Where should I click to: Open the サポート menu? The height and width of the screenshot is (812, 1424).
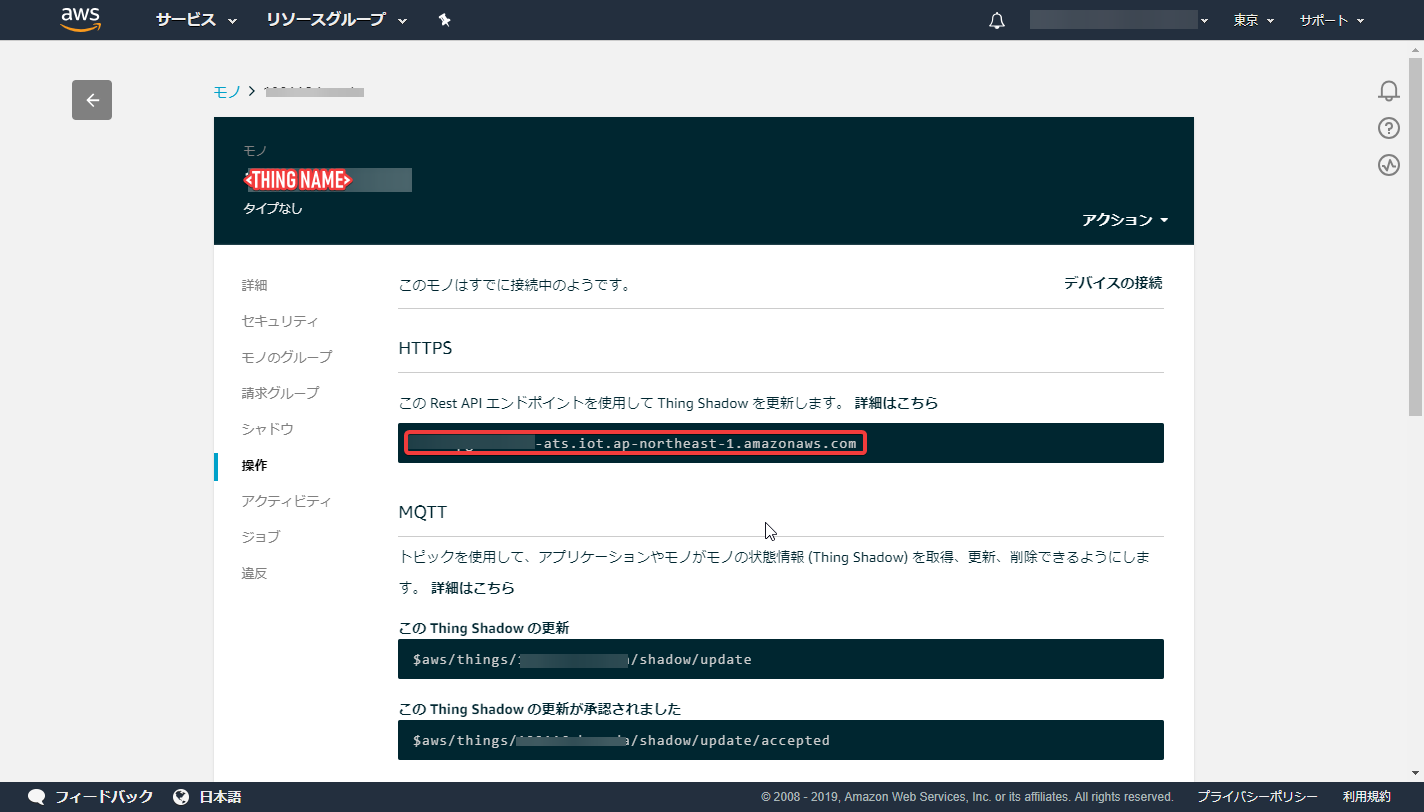tap(1331, 20)
